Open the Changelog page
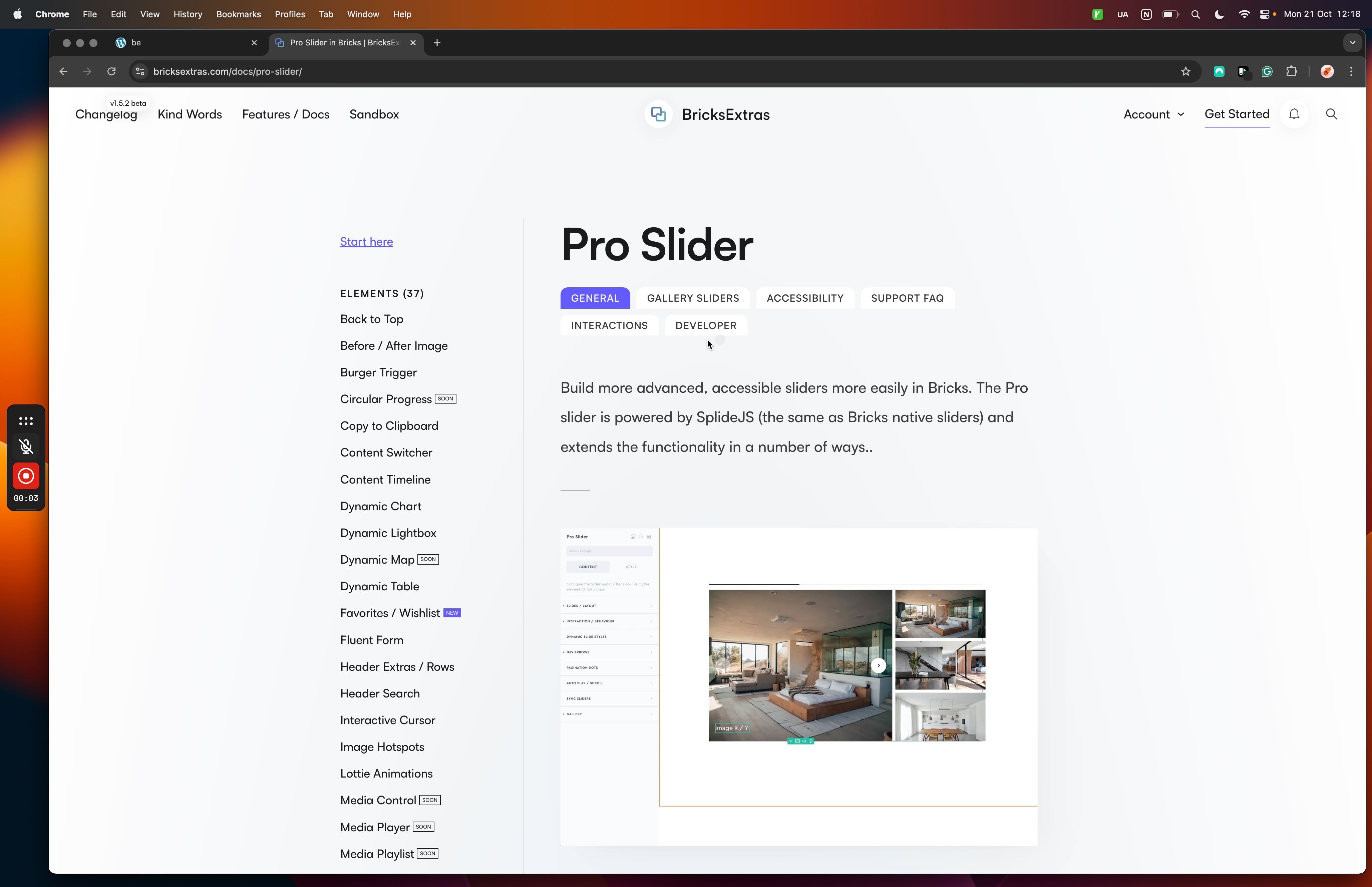The height and width of the screenshot is (887, 1372). click(106, 114)
